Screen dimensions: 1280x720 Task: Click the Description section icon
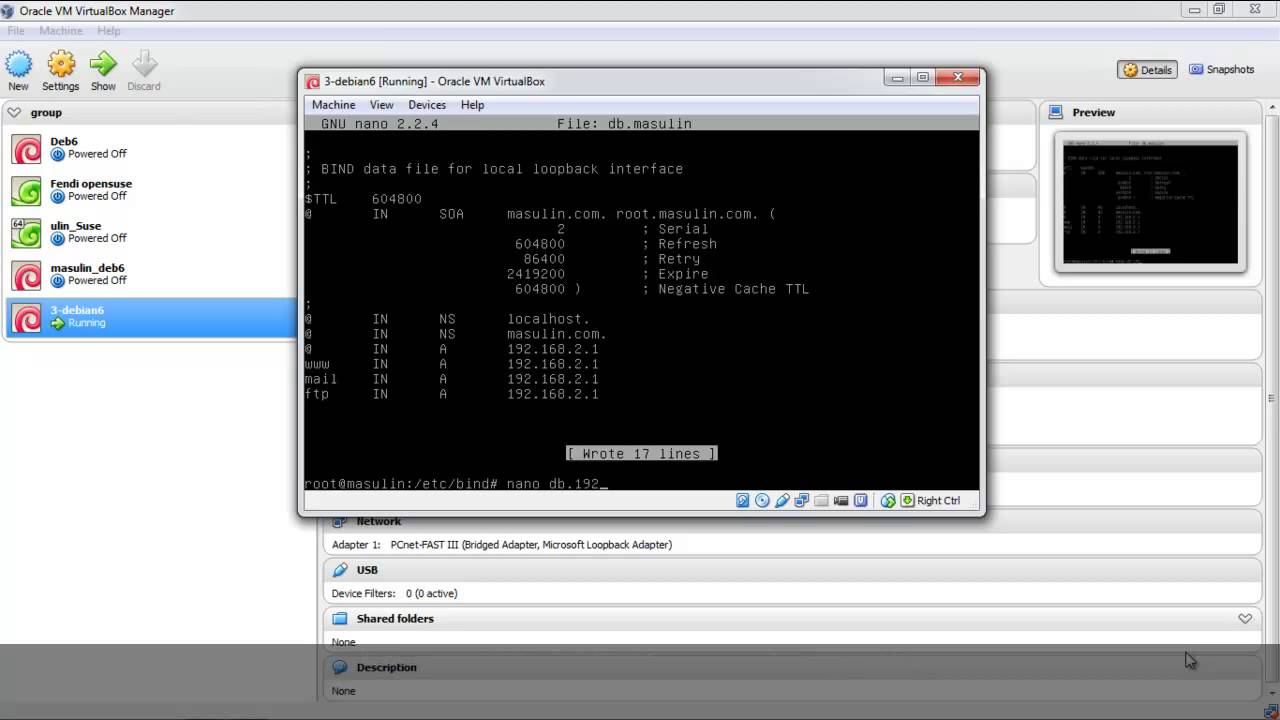pyautogui.click(x=340, y=667)
